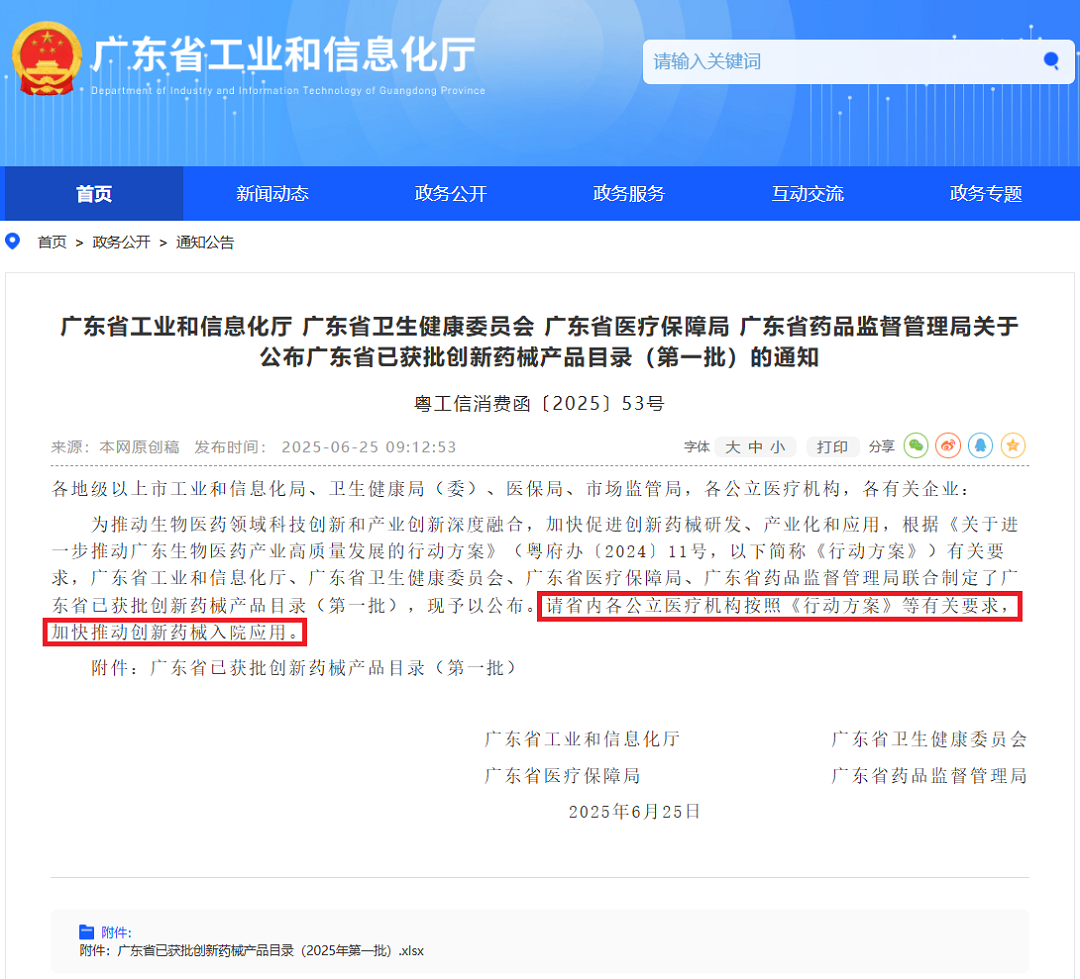Click signature 广东省卫生健康委员会

(x=929, y=739)
